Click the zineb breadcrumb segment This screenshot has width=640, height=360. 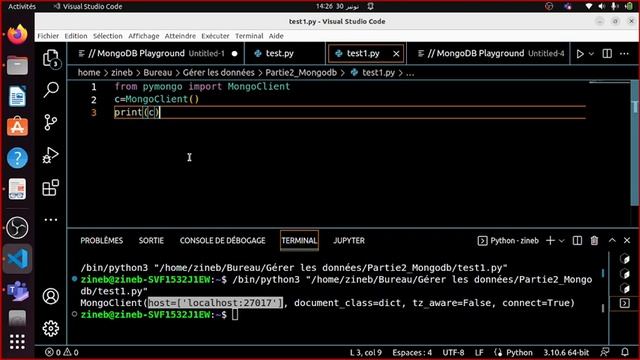click(122, 73)
